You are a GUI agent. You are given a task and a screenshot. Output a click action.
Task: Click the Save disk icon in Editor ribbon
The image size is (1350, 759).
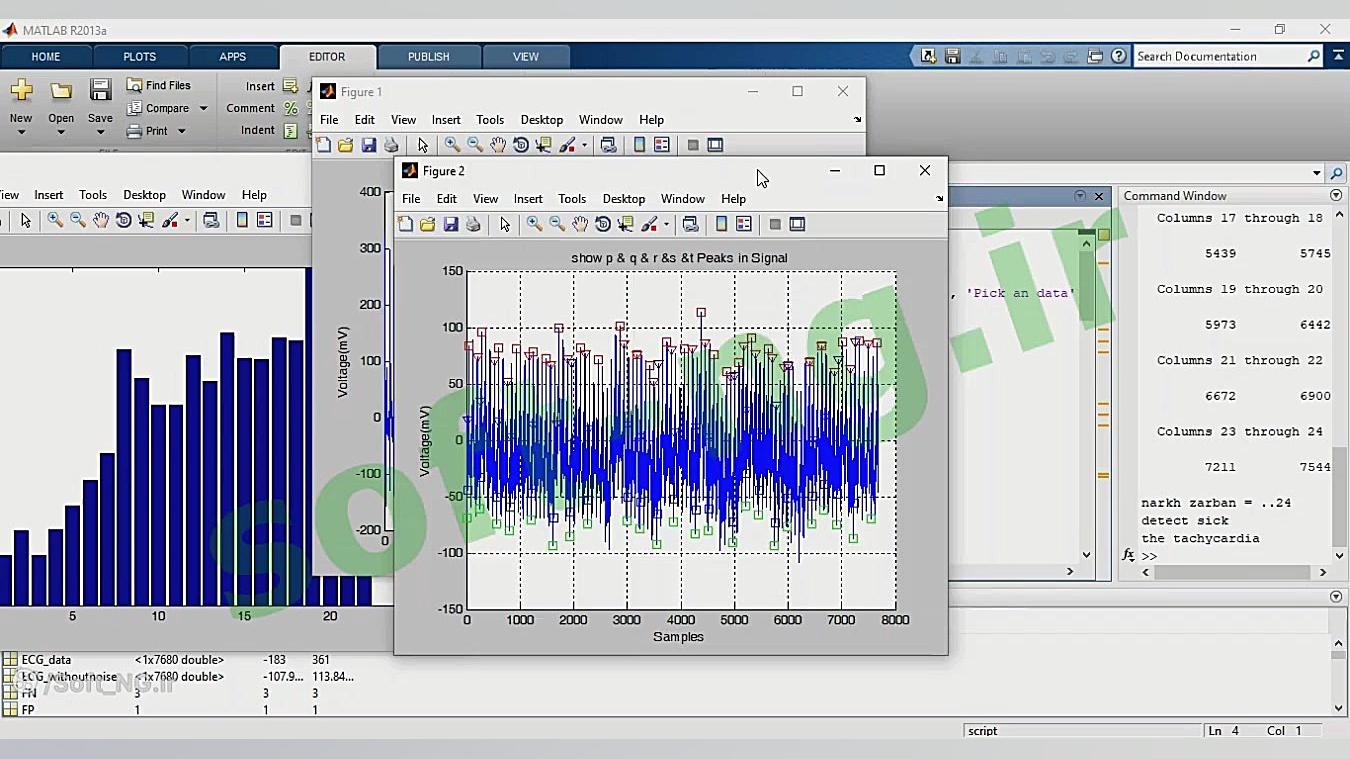point(100,91)
